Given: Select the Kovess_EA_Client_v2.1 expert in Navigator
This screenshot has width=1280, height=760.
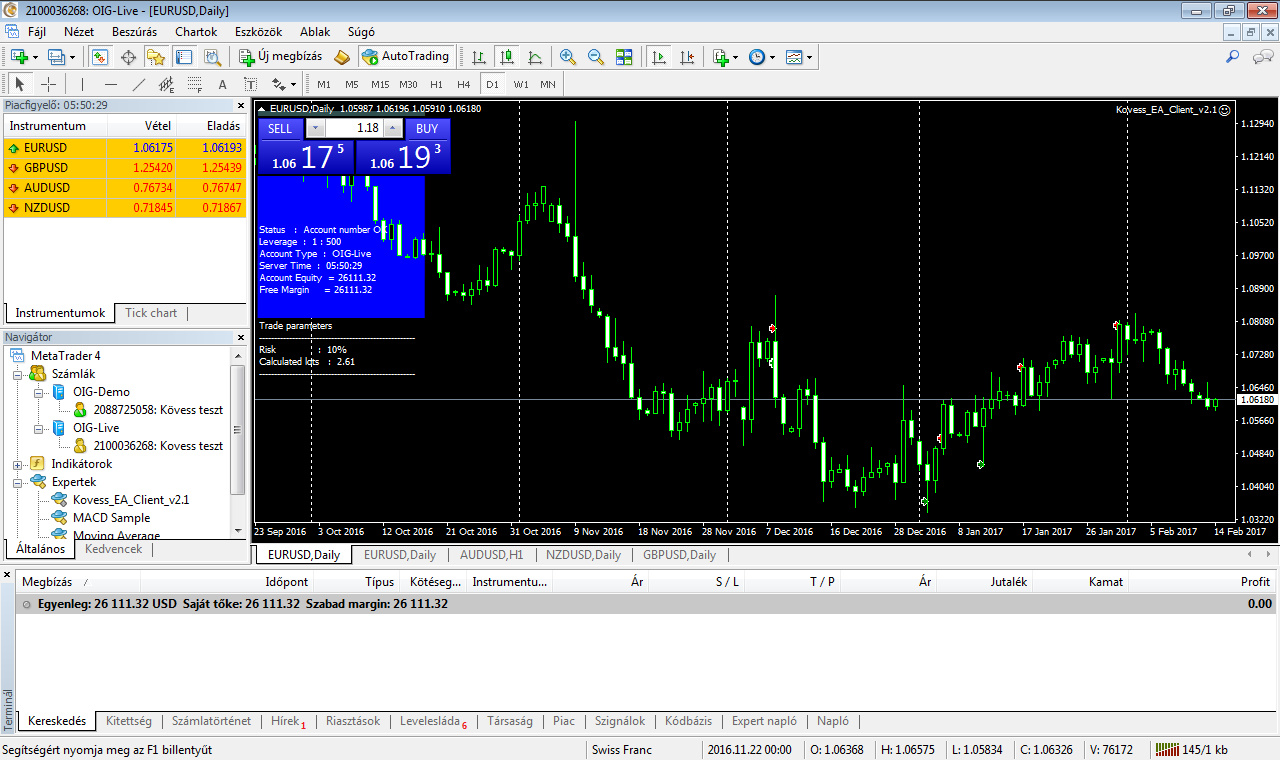Looking at the screenshot, I should (x=130, y=500).
